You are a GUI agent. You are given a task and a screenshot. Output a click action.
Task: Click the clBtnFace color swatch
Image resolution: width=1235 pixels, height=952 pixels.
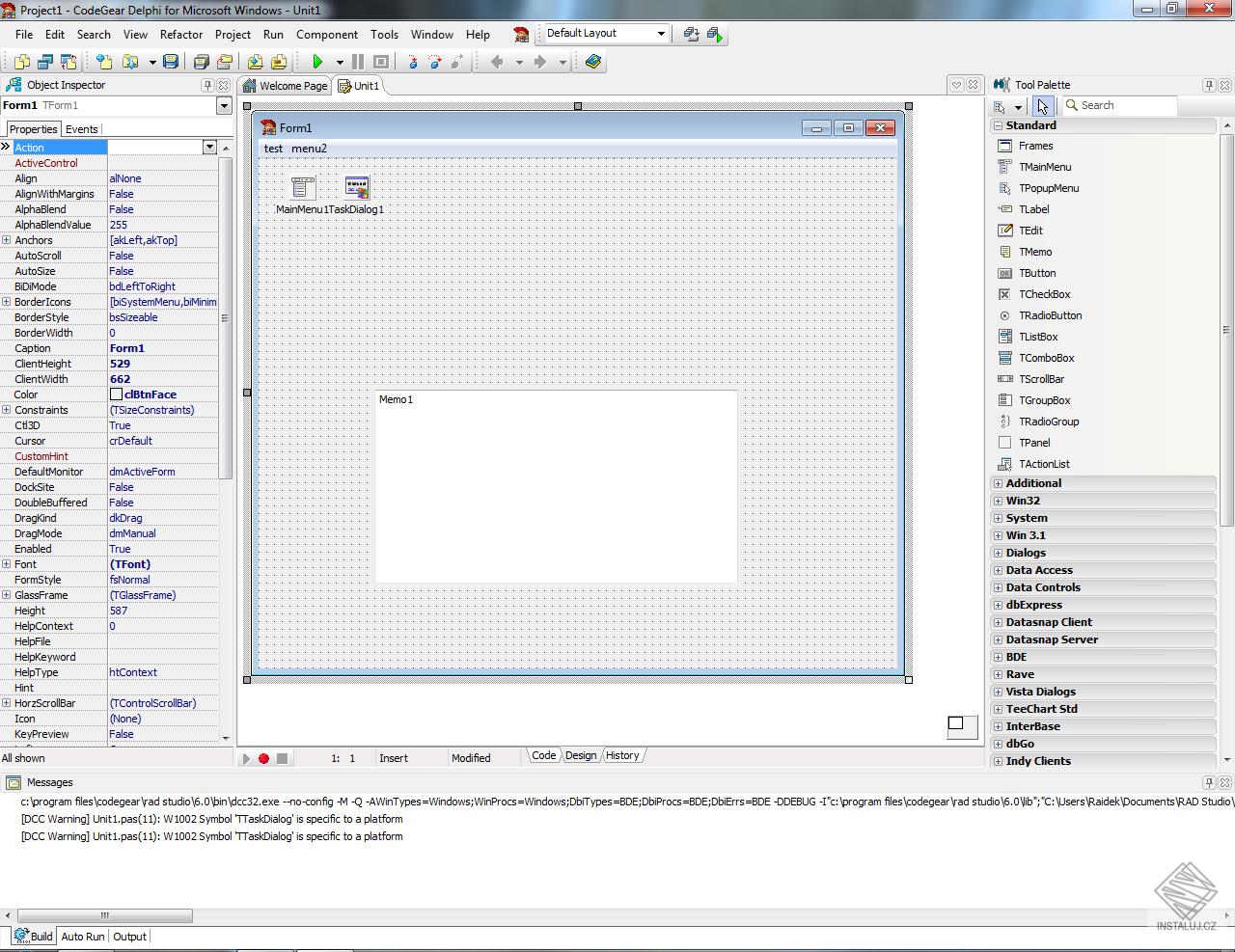tap(116, 394)
